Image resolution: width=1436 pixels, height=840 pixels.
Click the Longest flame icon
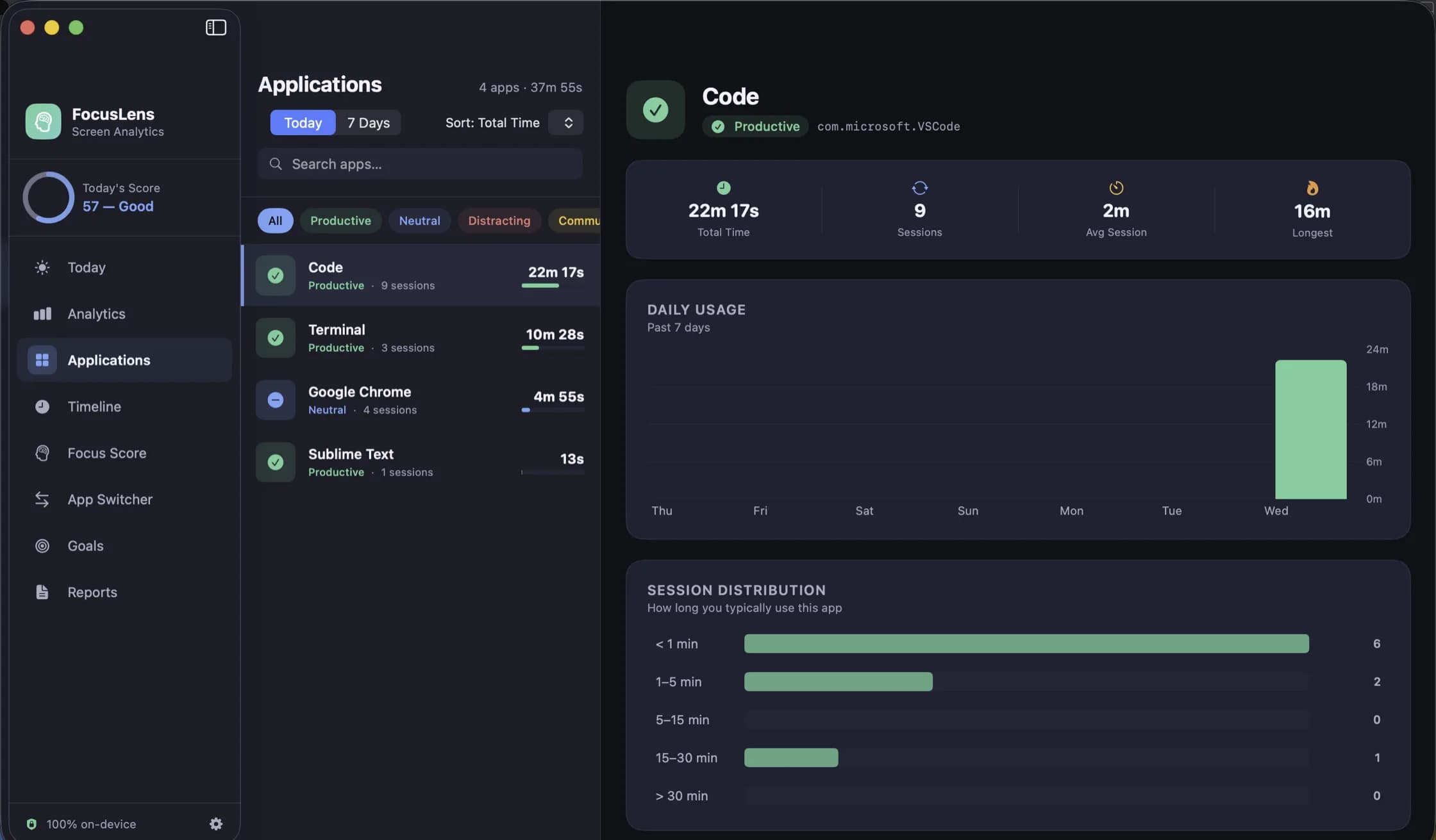(x=1312, y=188)
